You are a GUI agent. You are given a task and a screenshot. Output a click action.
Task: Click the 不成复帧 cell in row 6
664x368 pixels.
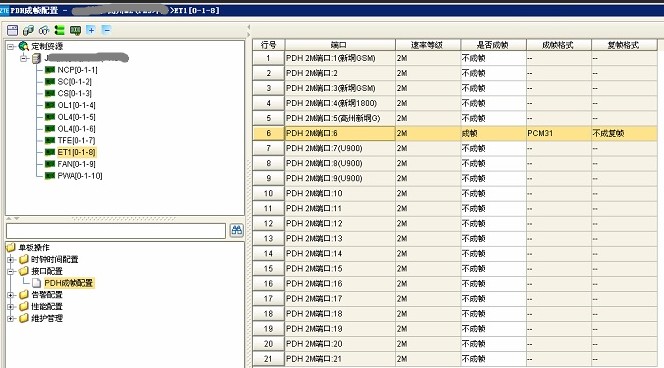(624, 133)
